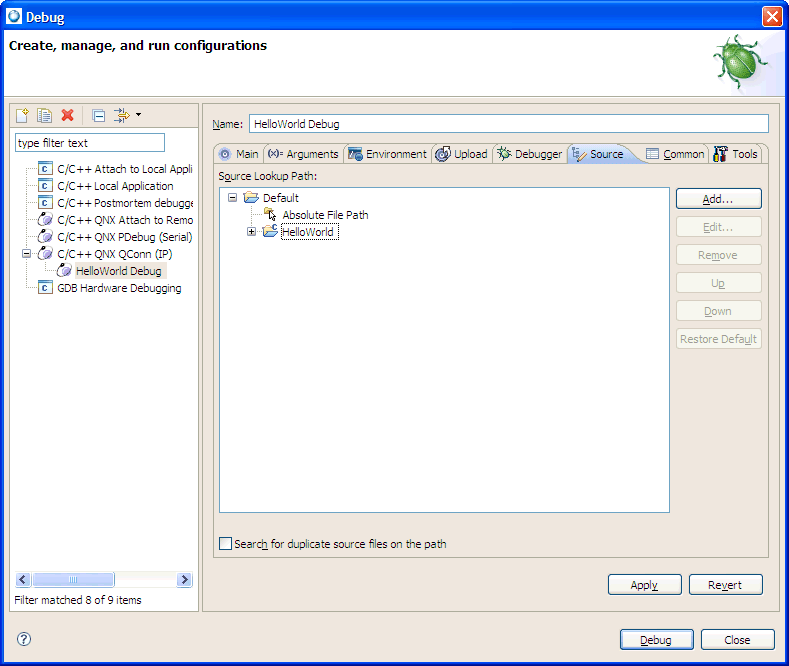The height and width of the screenshot is (666, 789).
Task: Switch to the Debugger tab
Action: (x=530, y=154)
